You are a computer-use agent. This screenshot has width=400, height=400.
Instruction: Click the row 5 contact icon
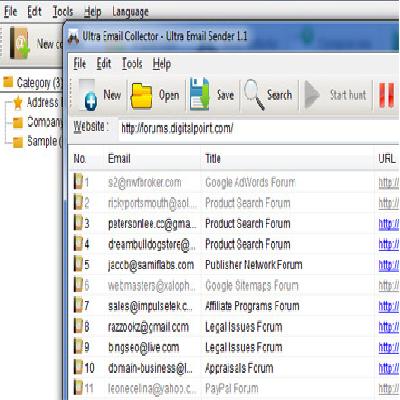coord(78,264)
